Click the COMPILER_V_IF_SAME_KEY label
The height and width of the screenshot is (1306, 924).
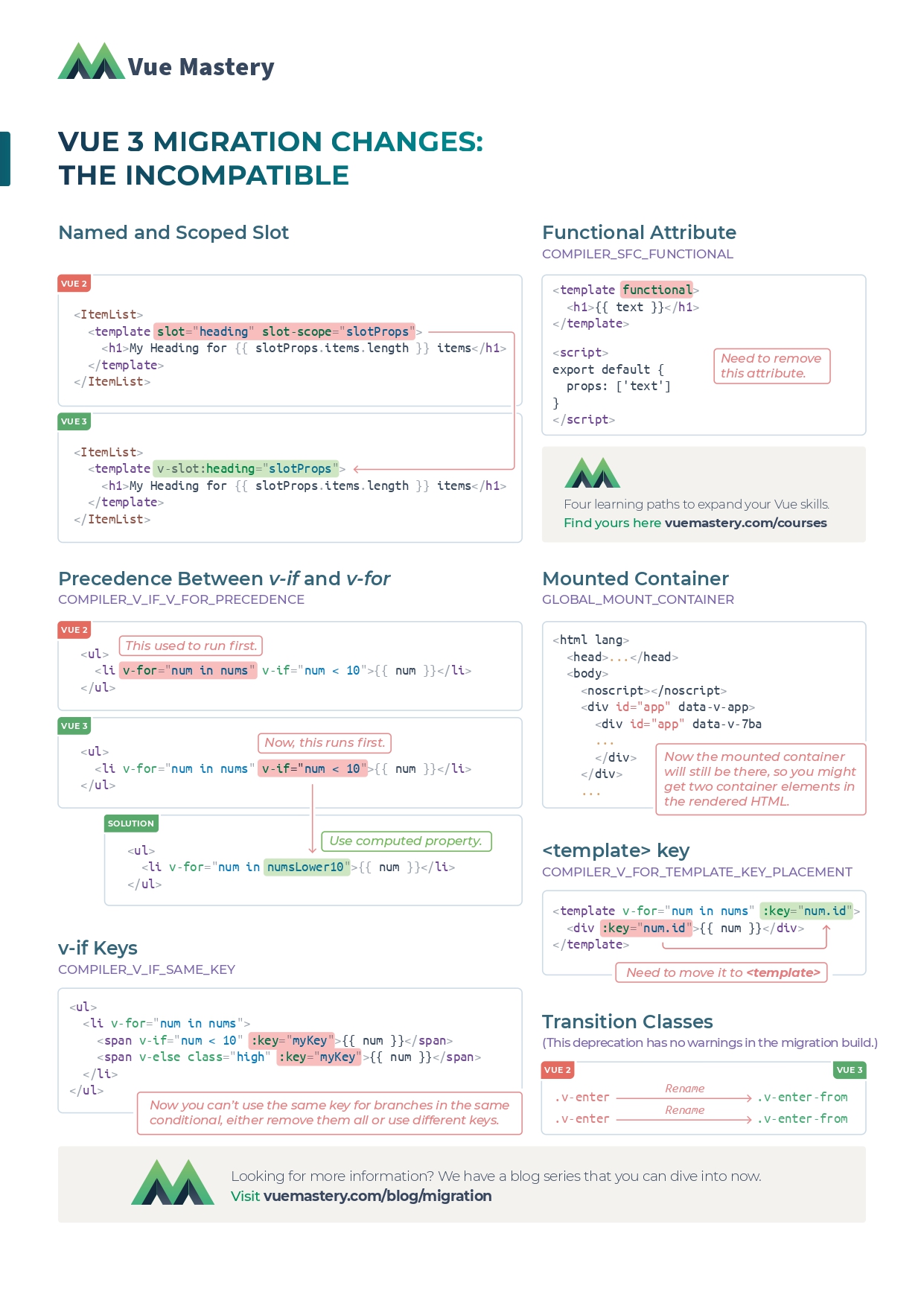point(147,969)
